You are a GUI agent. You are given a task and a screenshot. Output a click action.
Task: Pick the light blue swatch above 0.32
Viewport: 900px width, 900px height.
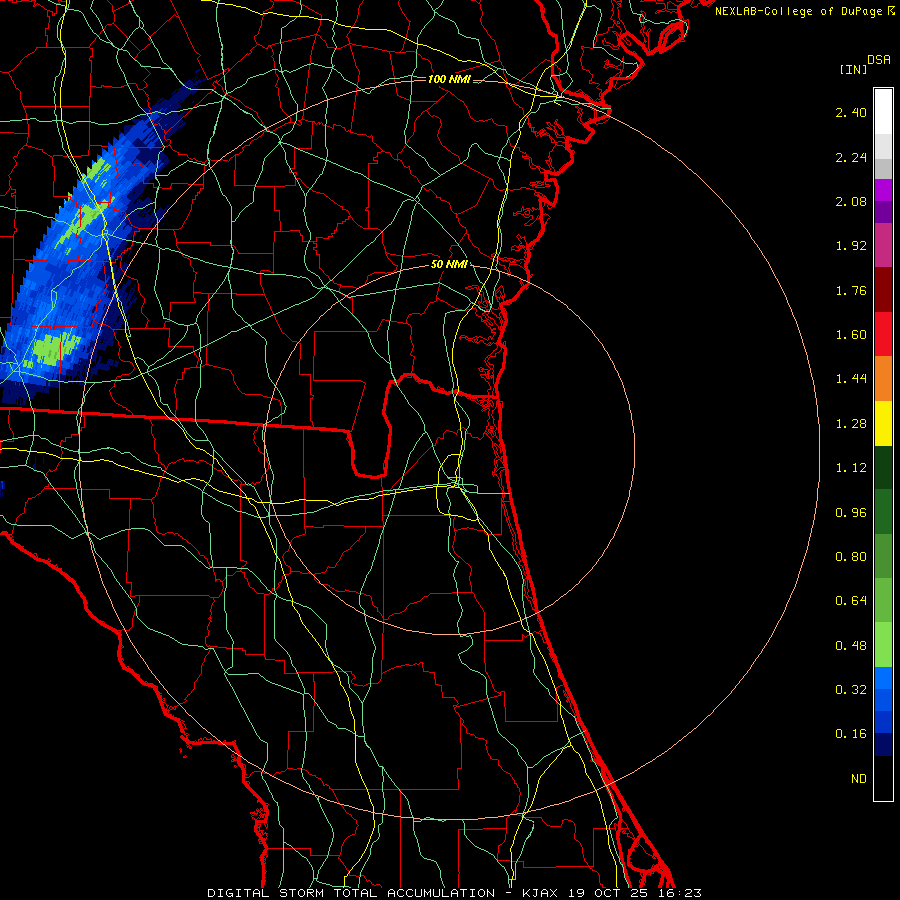coord(883,678)
